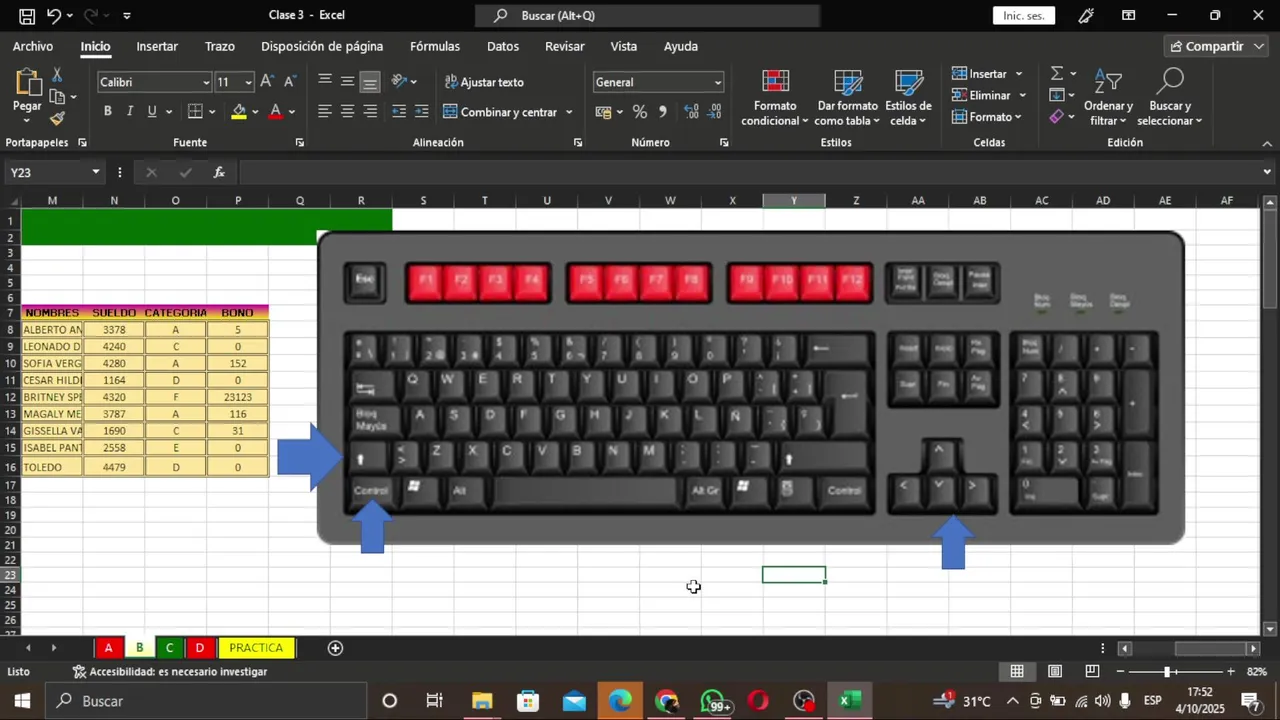The width and height of the screenshot is (1280, 720).
Task: Align text left in the cell
Action: pos(325,112)
